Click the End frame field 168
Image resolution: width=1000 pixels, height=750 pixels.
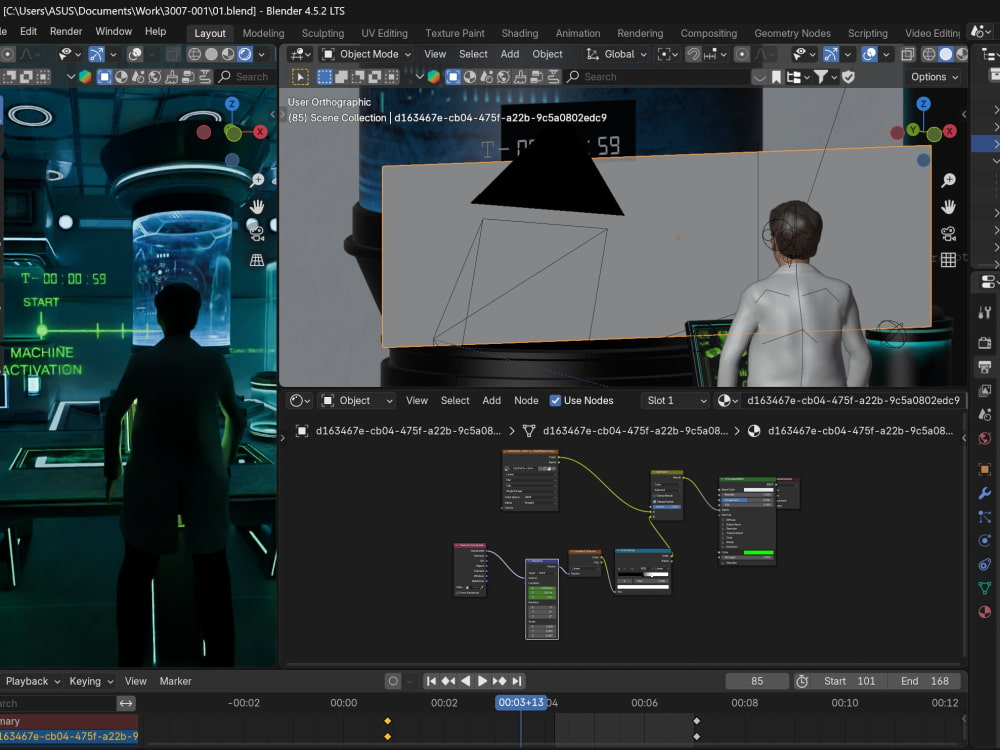pos(927,681)
